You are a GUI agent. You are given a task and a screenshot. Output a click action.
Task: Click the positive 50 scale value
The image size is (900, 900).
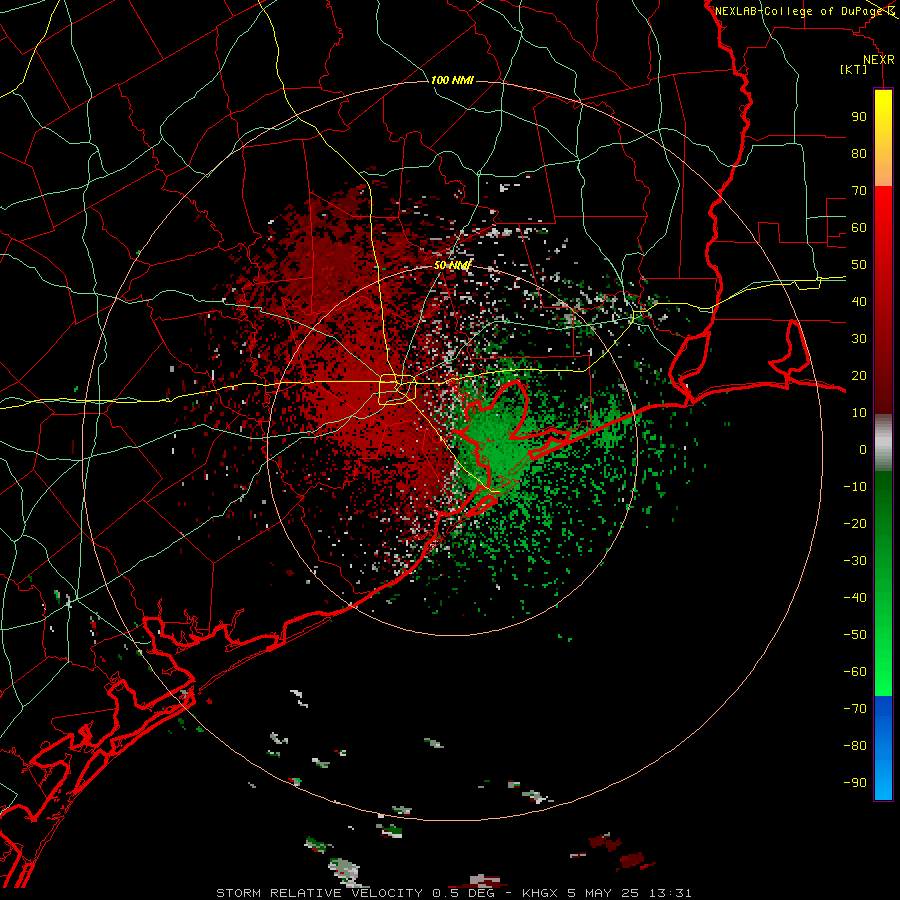coord(859,265)
